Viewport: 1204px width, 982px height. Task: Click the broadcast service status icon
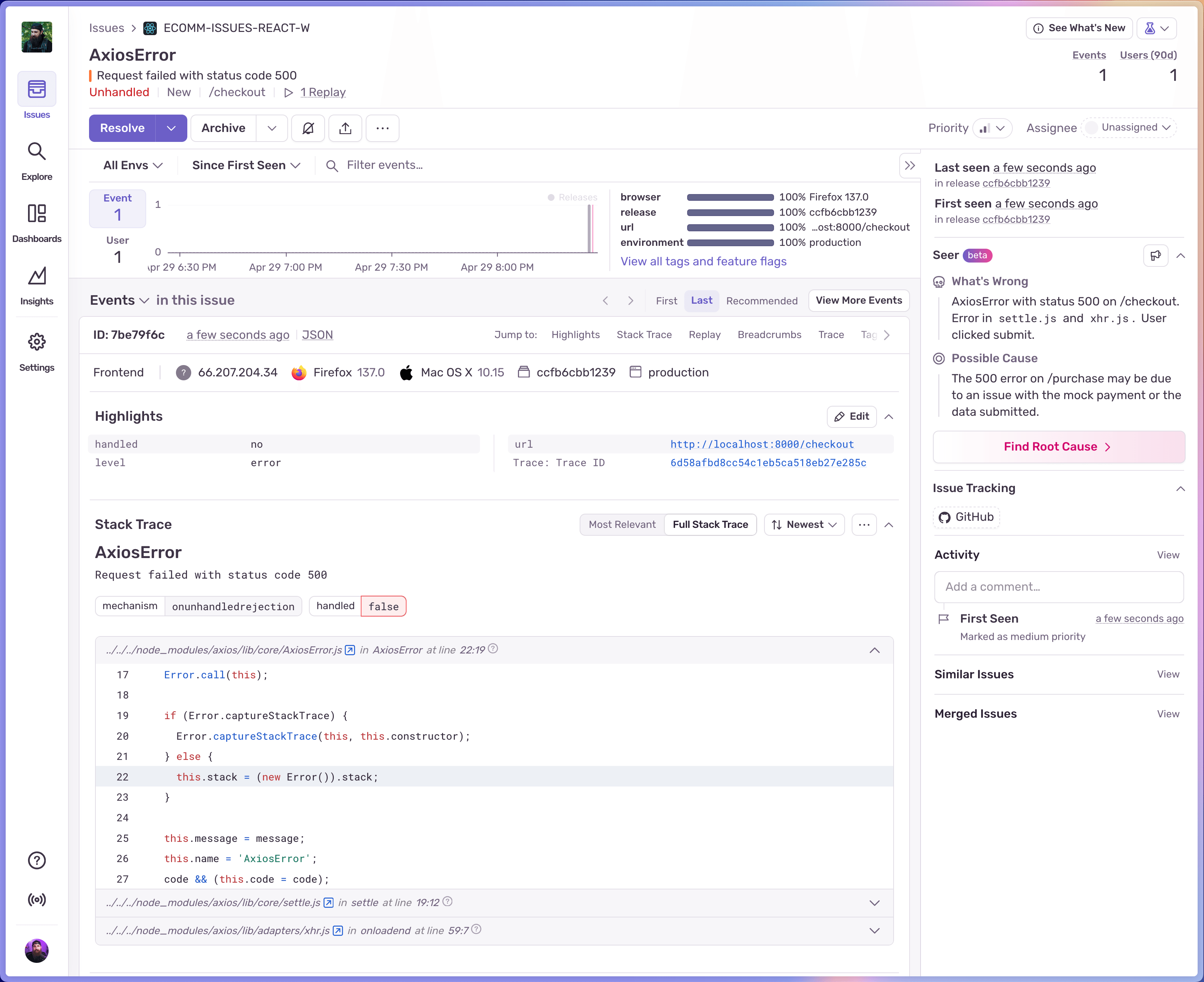(x=37, y=899)
